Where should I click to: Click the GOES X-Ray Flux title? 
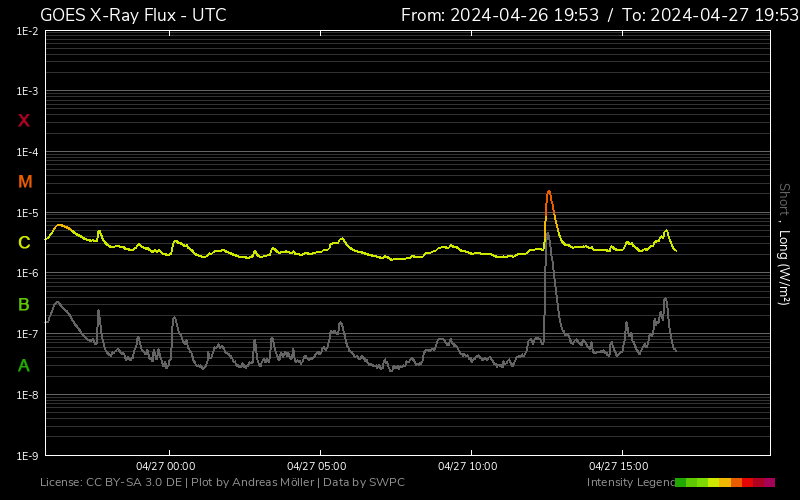(133, 15)
